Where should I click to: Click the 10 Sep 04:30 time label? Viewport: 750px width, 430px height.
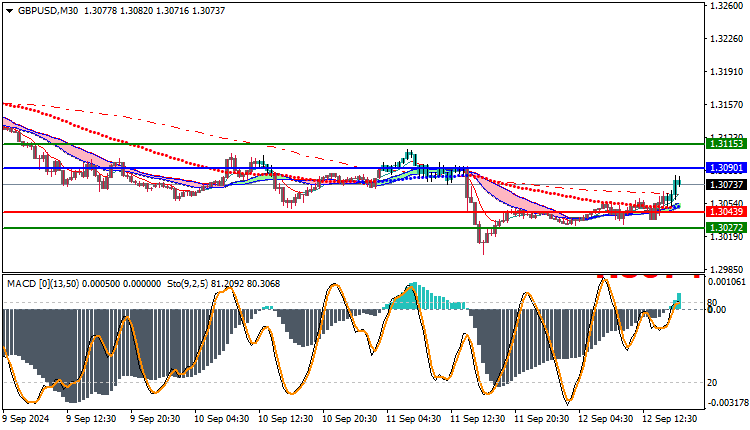[x=221, y=419]
